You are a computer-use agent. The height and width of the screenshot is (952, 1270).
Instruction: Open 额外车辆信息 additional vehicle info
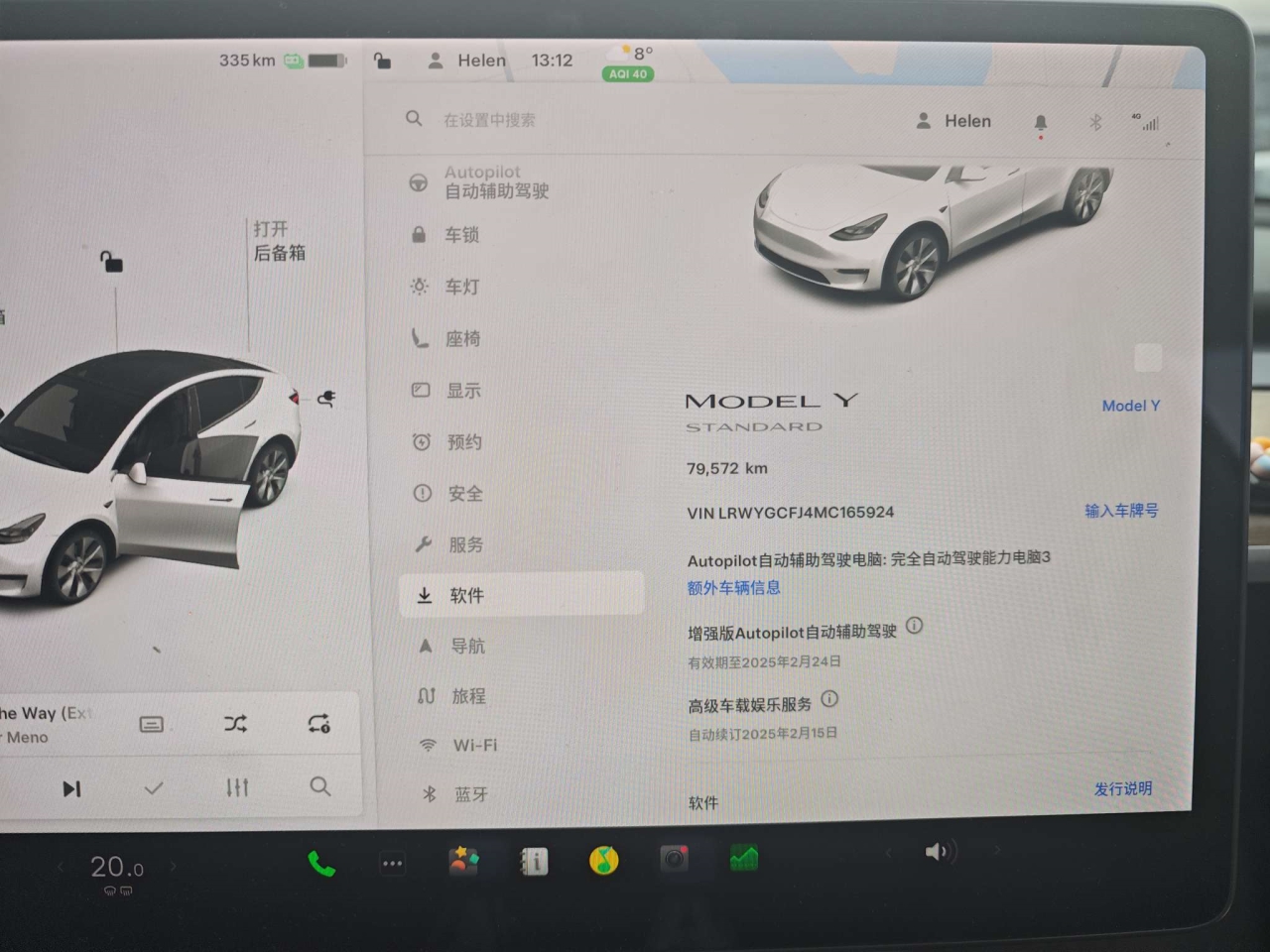(734, 587)
